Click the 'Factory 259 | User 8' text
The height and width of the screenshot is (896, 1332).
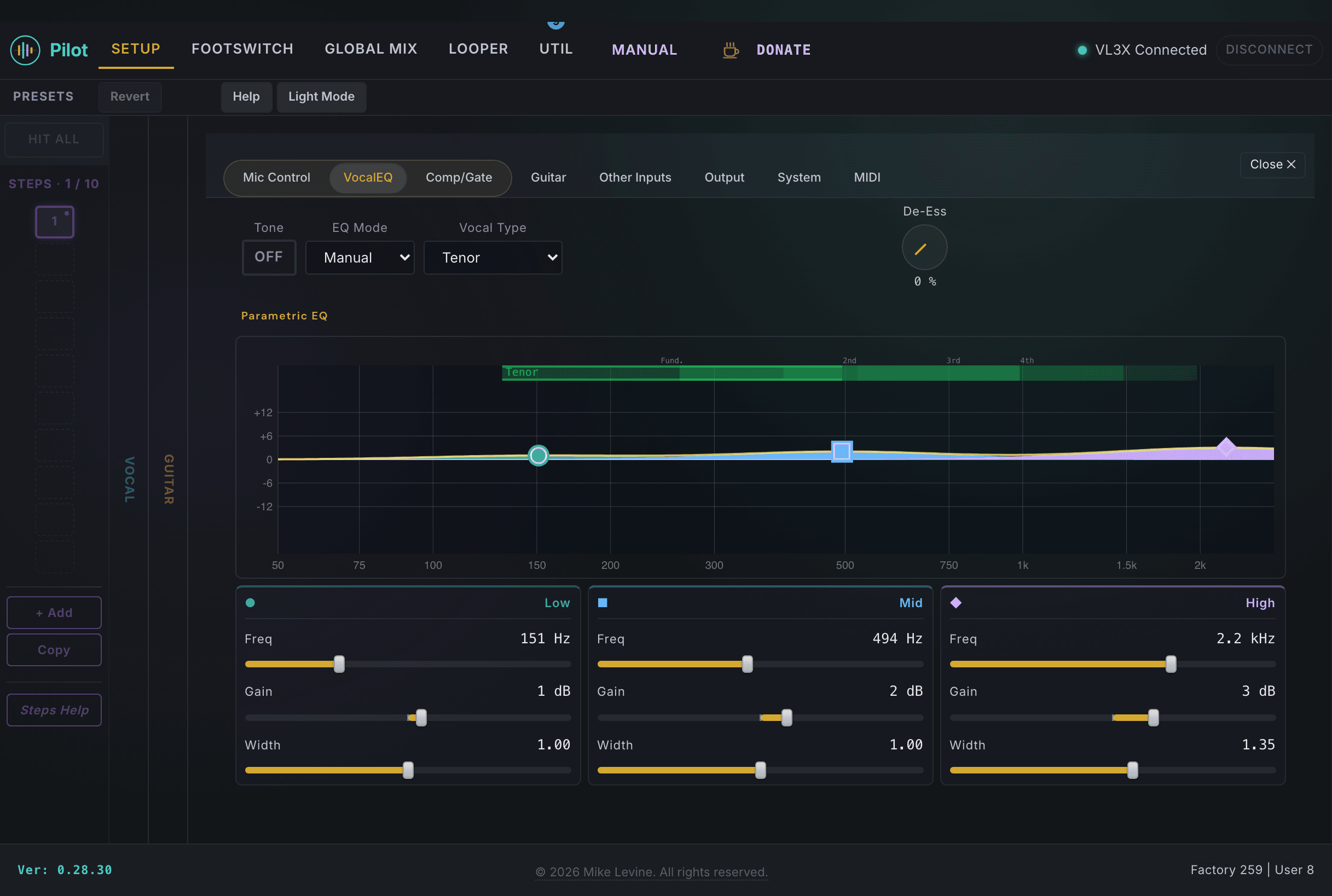[1252, 870]
